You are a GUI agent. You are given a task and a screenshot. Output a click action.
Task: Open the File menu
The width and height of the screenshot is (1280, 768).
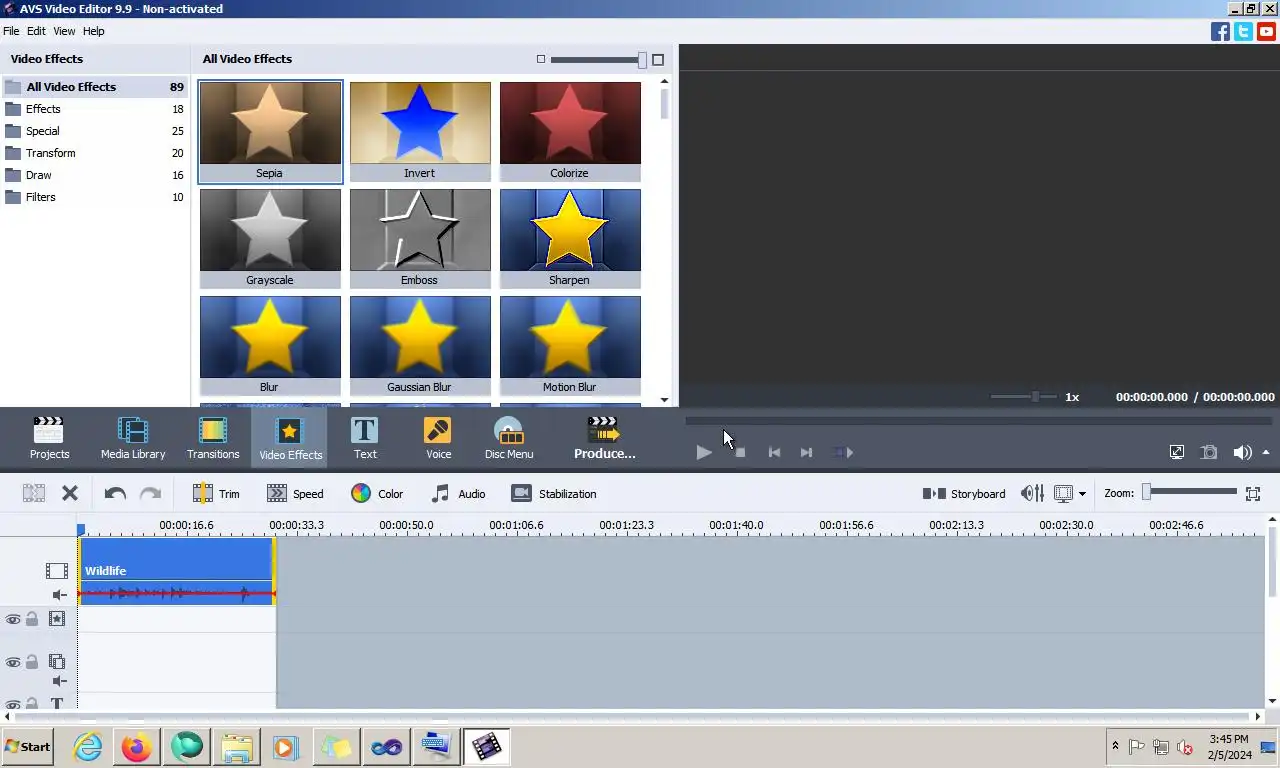point(11,31)
